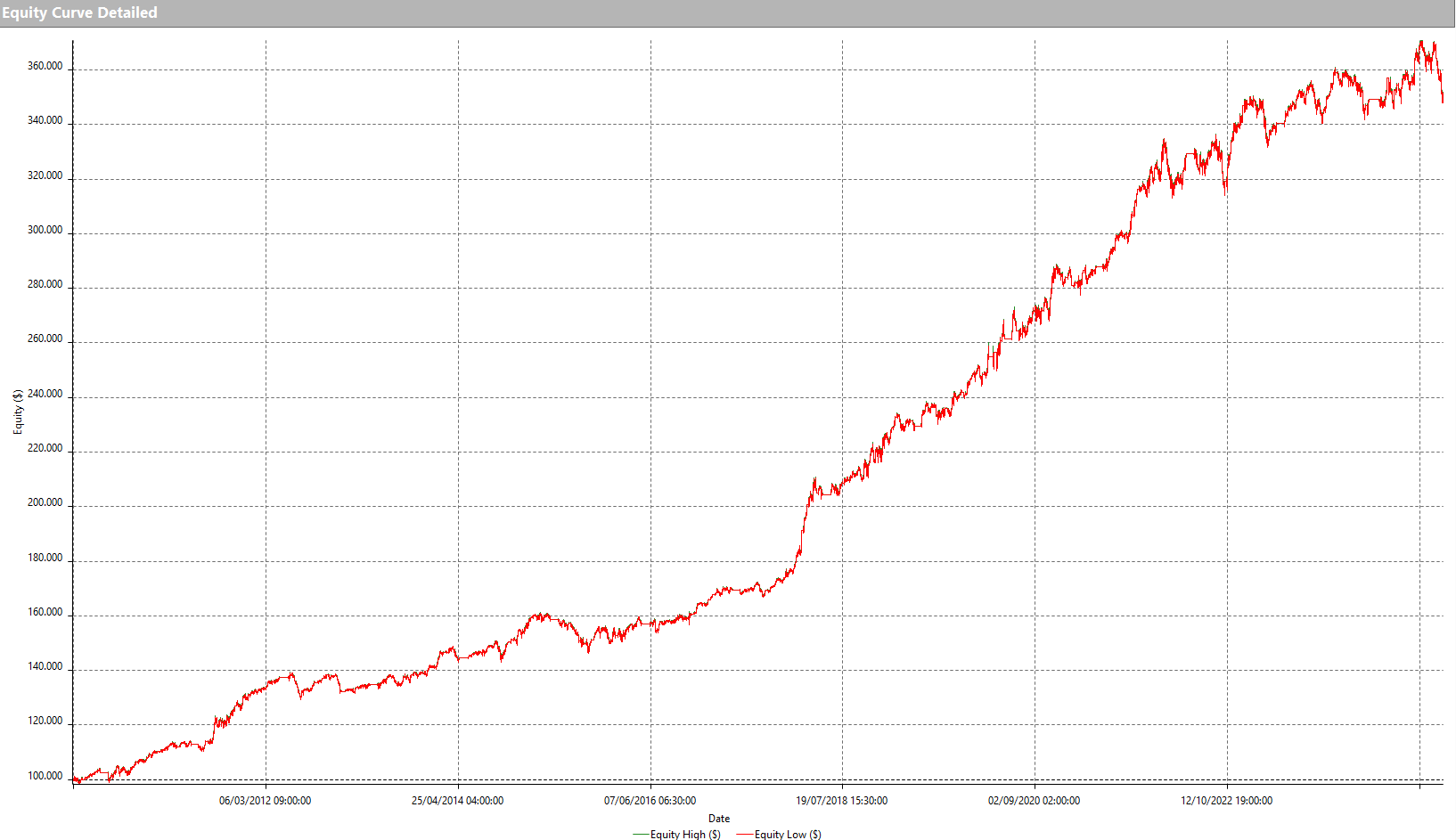Click the 240.000 y-axis tick label
The image size is (1456, 840).
[x=45, y=394]
